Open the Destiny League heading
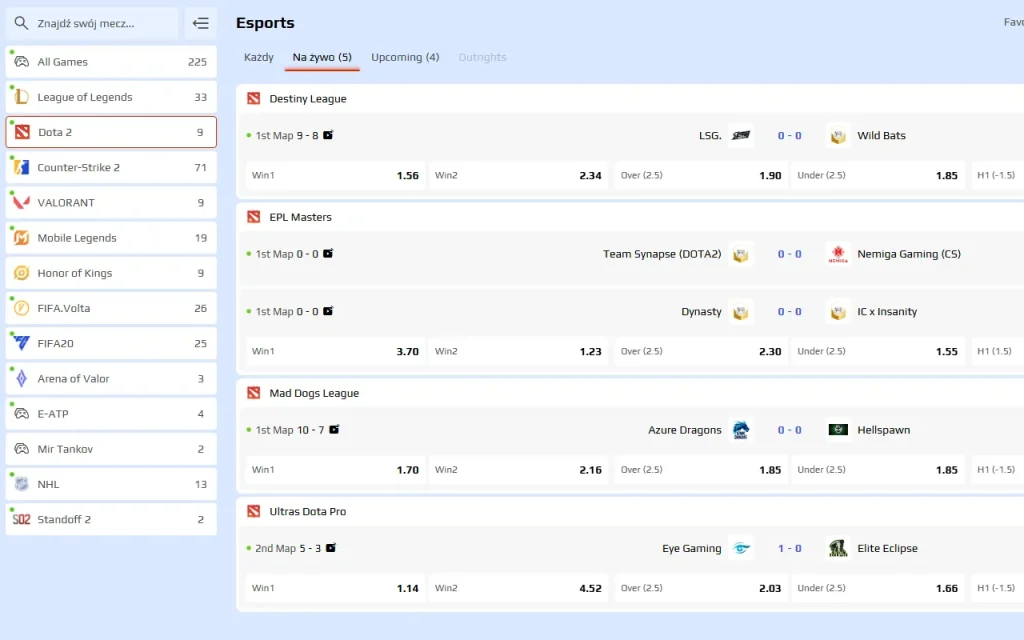The width and height of the screenshot is (1024, 640). click(x=308, y=99)
